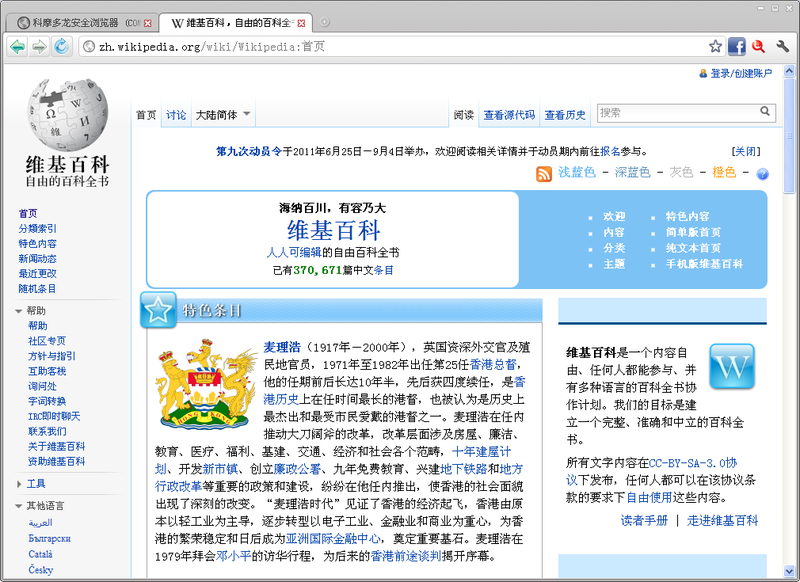Open 新闻动态 in the sidebar

point(37,259)
